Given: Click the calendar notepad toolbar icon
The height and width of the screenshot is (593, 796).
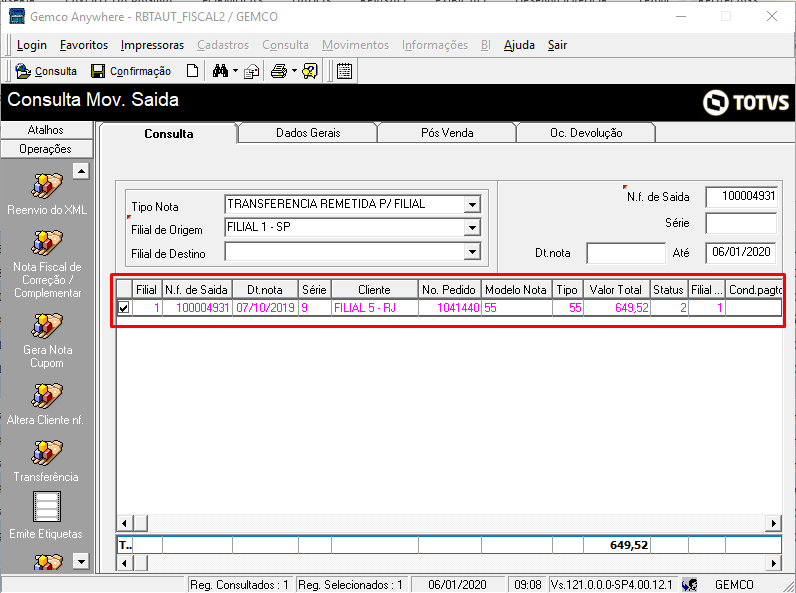Looking at the screenshot, I should 344,71.
